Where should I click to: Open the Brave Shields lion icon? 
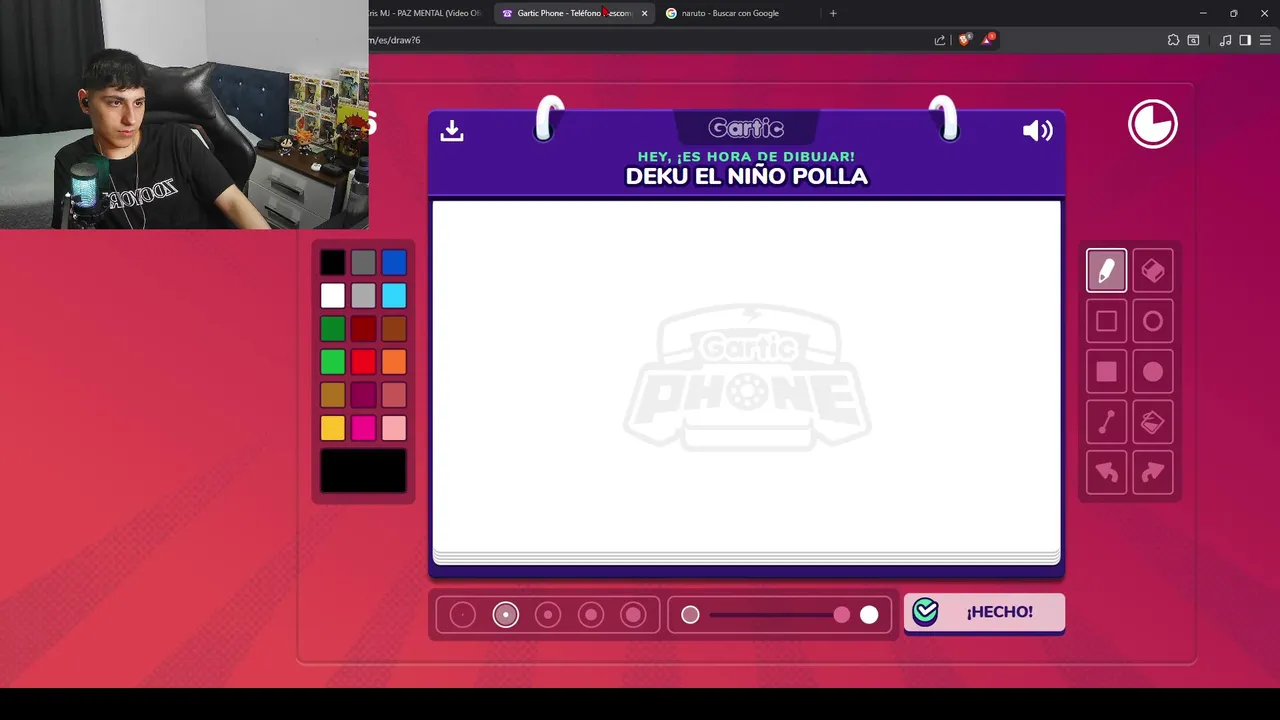point(964,40)
